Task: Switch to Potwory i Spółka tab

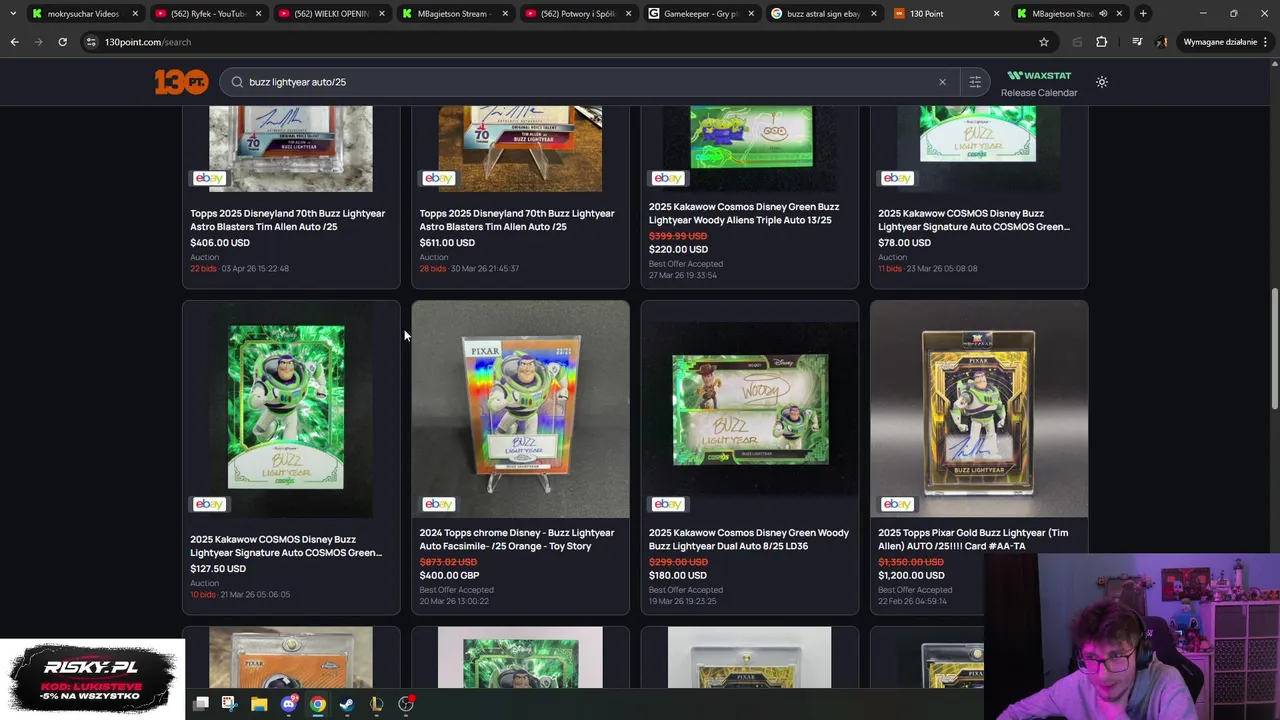Action: pos(577,13)
